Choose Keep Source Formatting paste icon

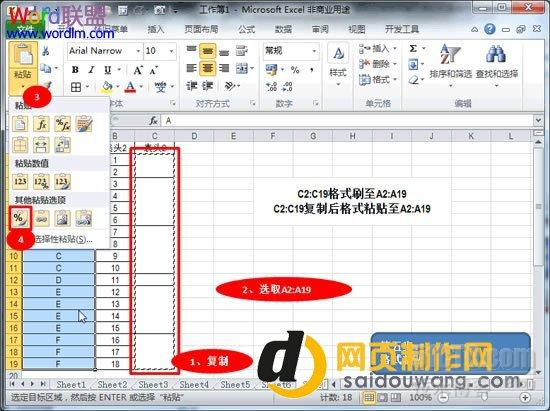coord(84,124)
